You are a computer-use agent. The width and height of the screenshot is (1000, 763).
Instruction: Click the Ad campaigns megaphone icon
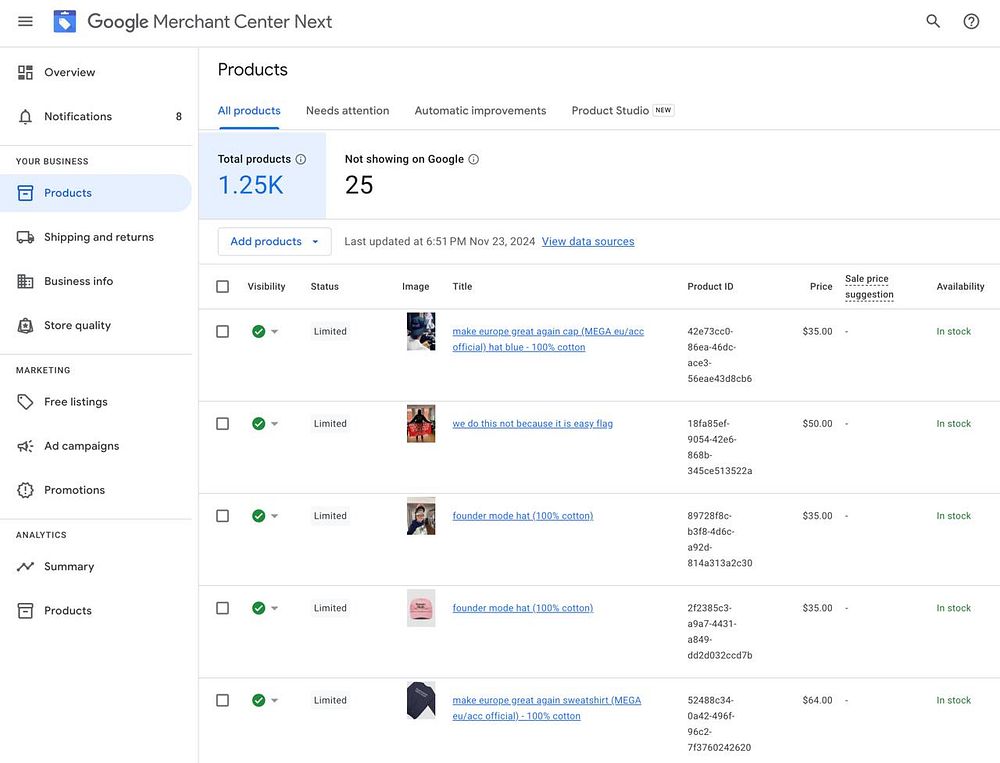(x=26, y=446)
